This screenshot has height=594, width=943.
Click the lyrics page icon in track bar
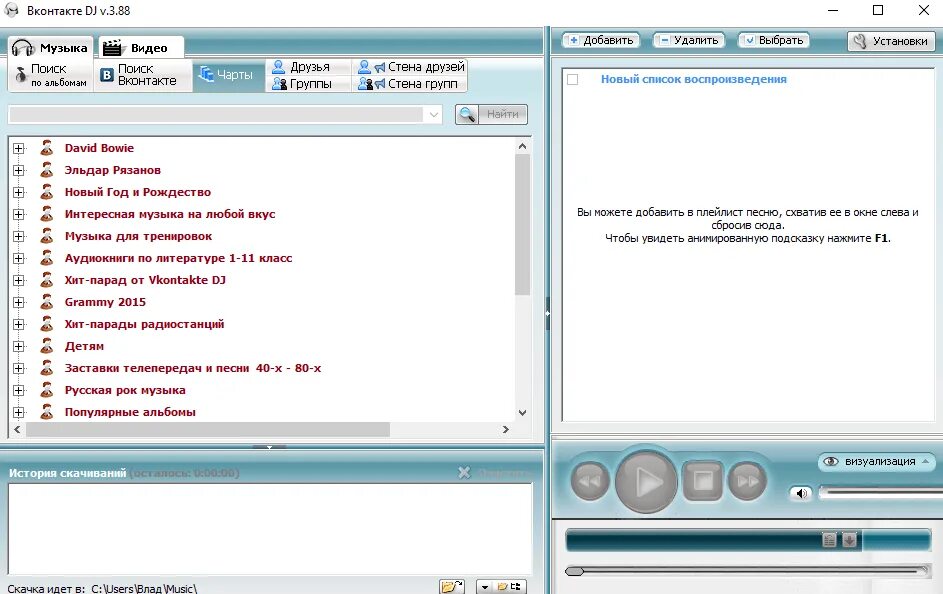pos(829,540)
